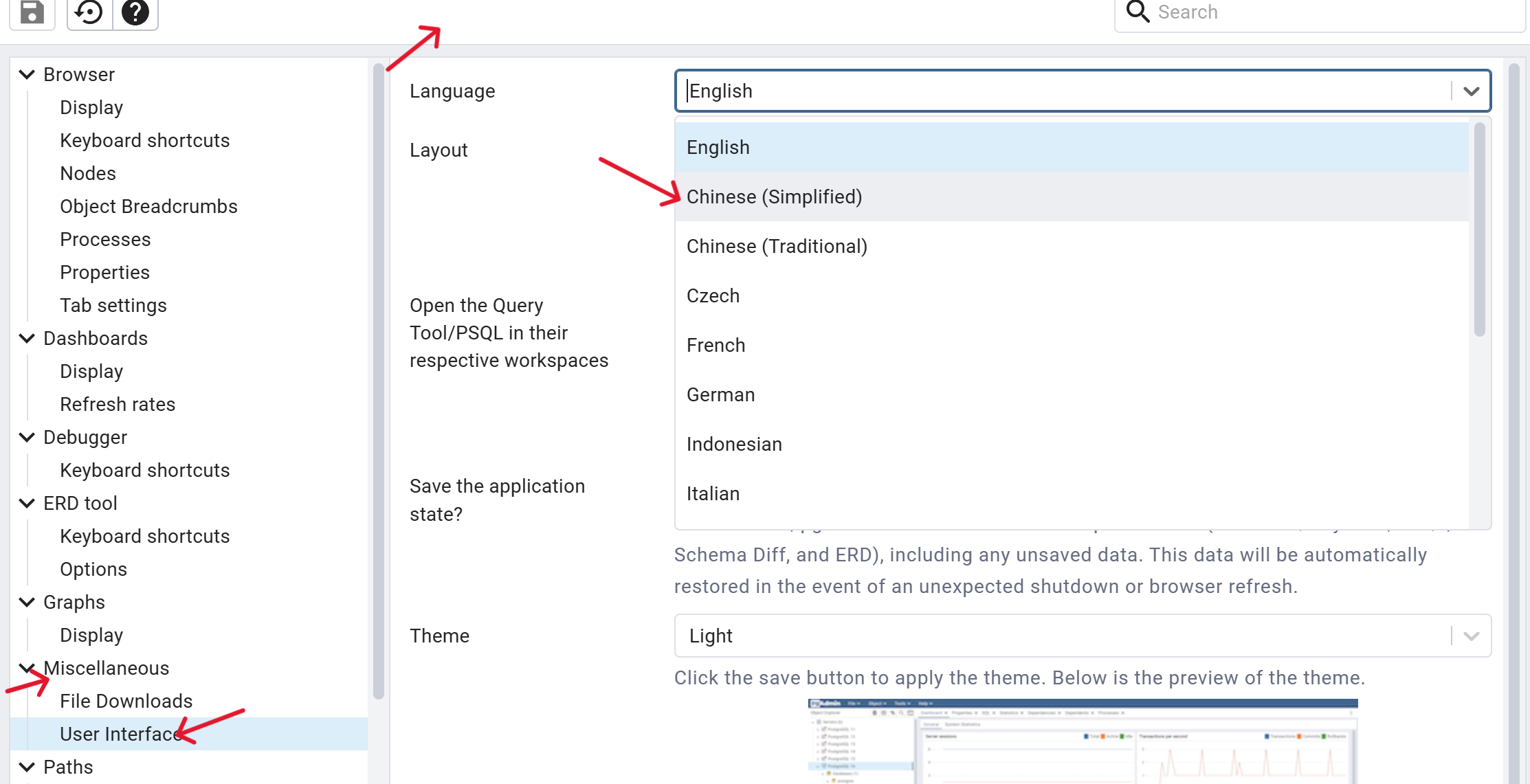Viewport: 1530px width, 784px height.
Task: Go to Tab settings under Browser
Action: click(x=113, y=305)
